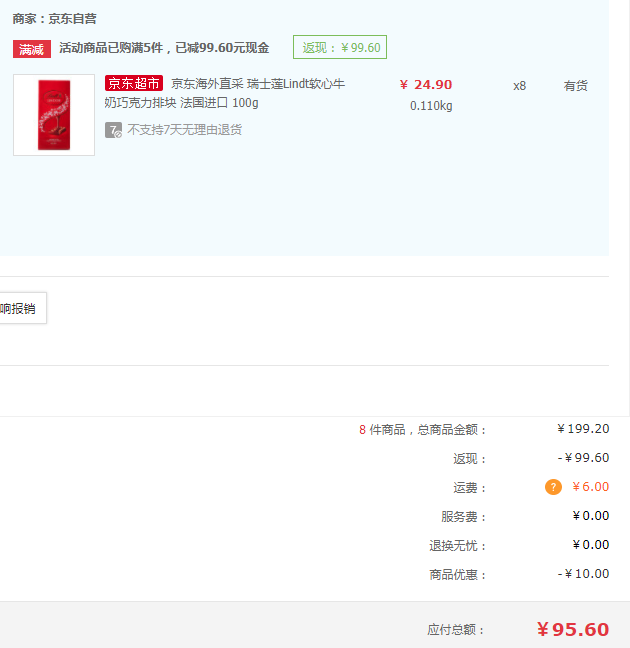The width and height of the screenshot is (630, 648).
Task: Click the 返现 label in the summary
Action: point(470,459)
